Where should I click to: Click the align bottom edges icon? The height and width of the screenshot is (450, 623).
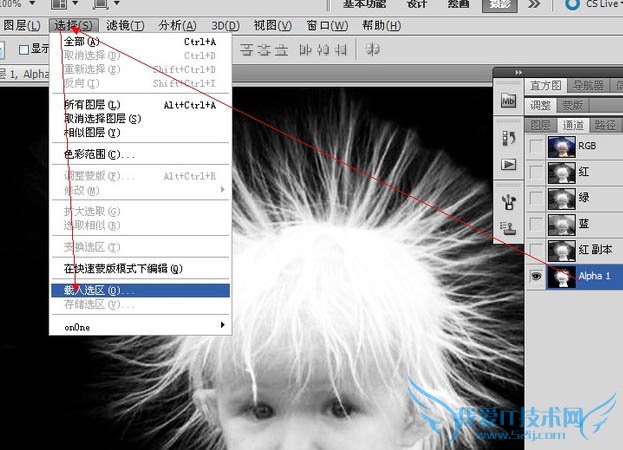(x=281, y=50)
